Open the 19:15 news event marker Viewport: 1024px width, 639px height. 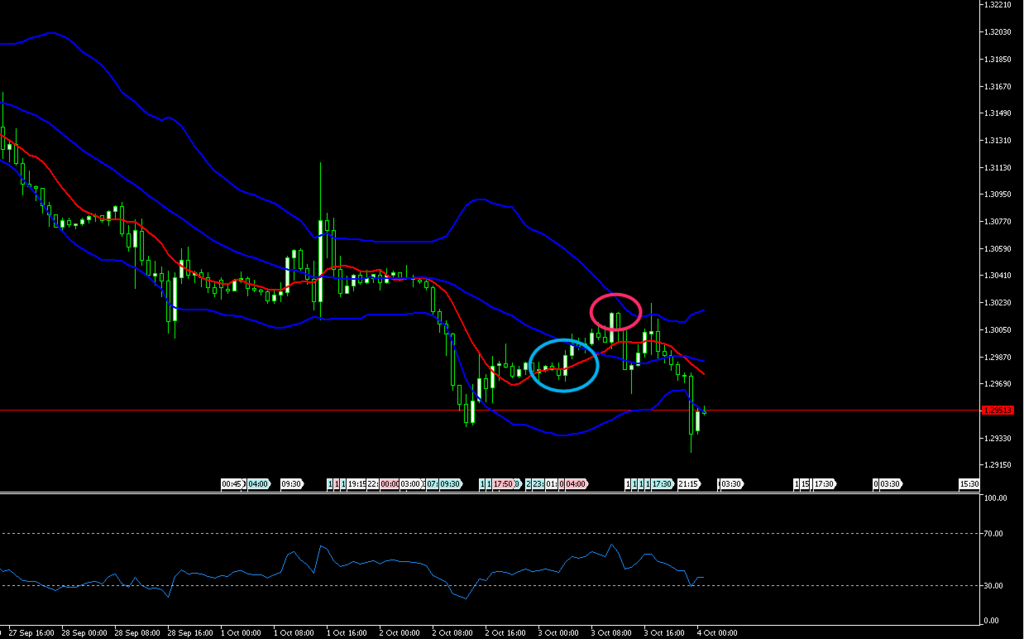coord(356,484)
